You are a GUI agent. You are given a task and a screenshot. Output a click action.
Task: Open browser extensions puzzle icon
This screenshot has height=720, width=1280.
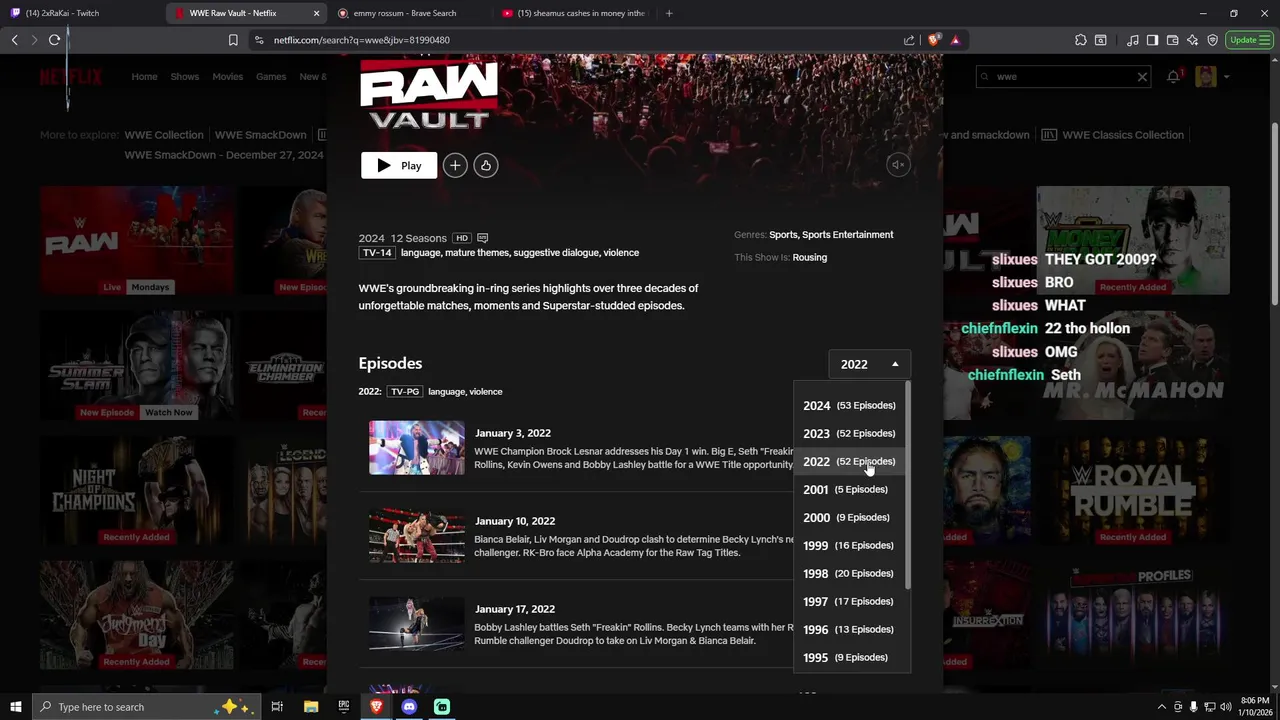[x=1081, y=40]
